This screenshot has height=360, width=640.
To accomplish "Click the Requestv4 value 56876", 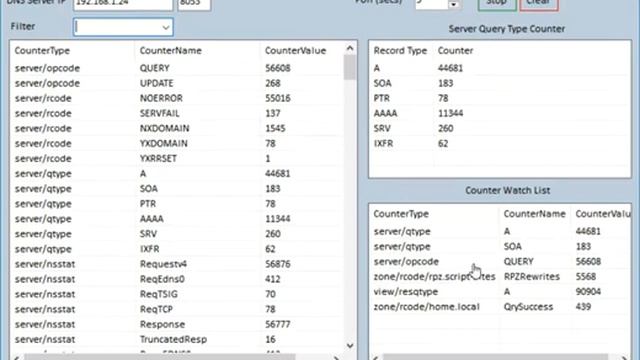I will click(x=278, y=264).
